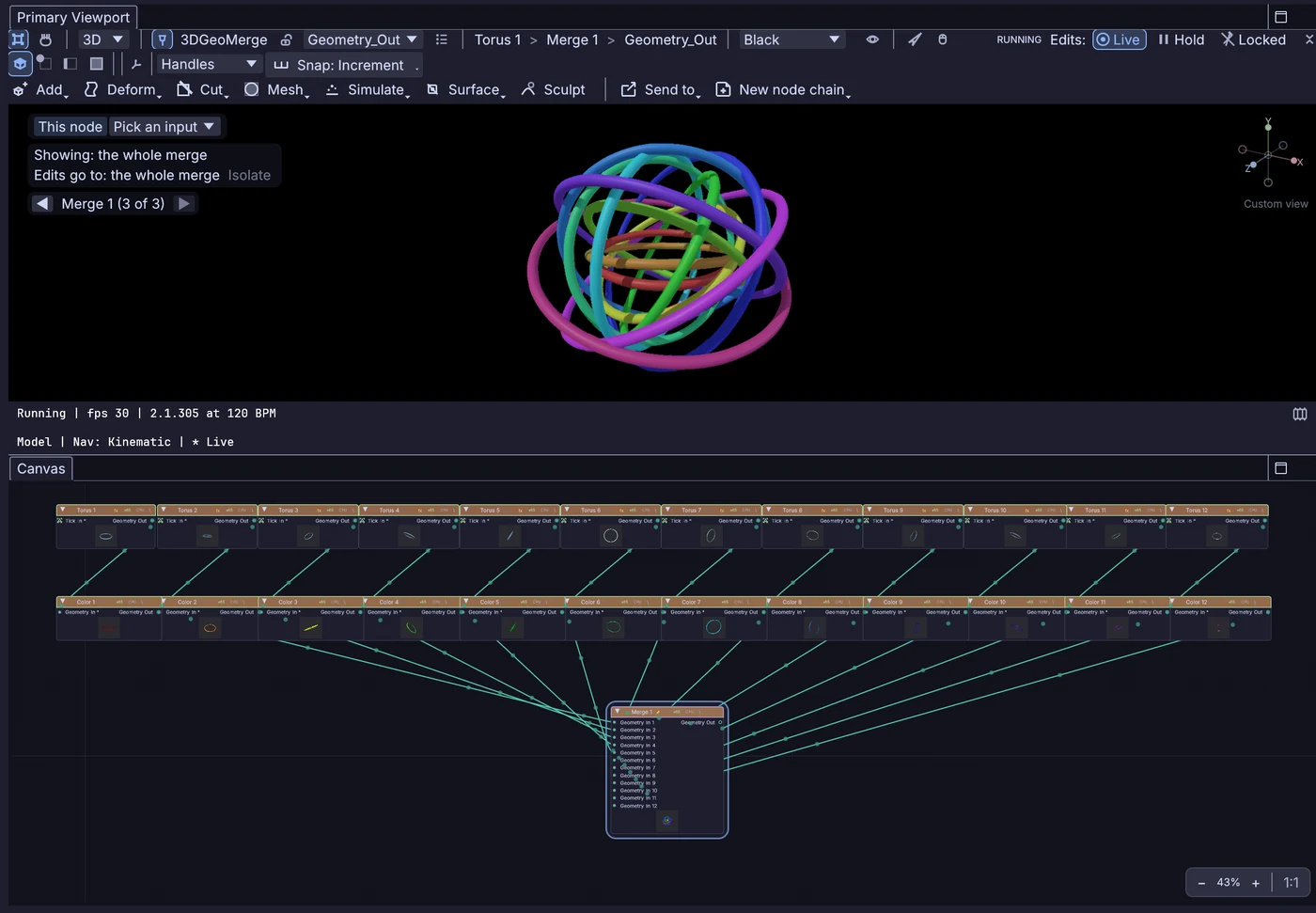Set edits to Locked
1316x913 pixels.
pyautogui.click(x=1253, y=39)
